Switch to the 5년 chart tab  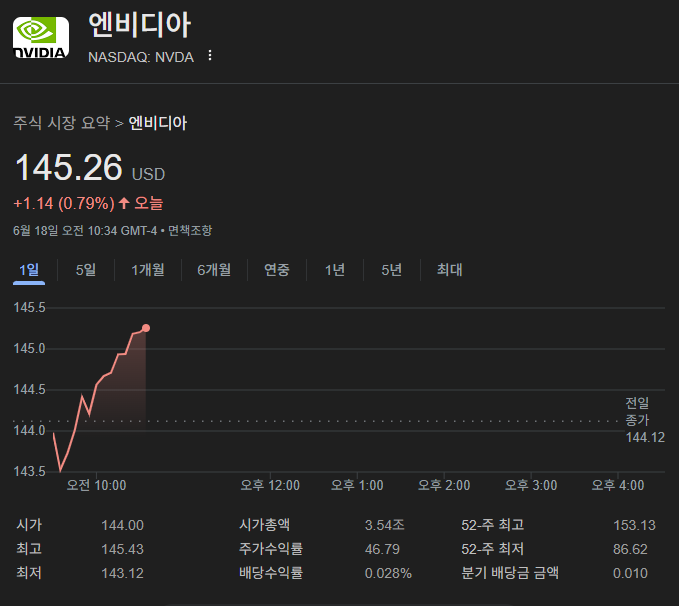[x=391, y=270]
